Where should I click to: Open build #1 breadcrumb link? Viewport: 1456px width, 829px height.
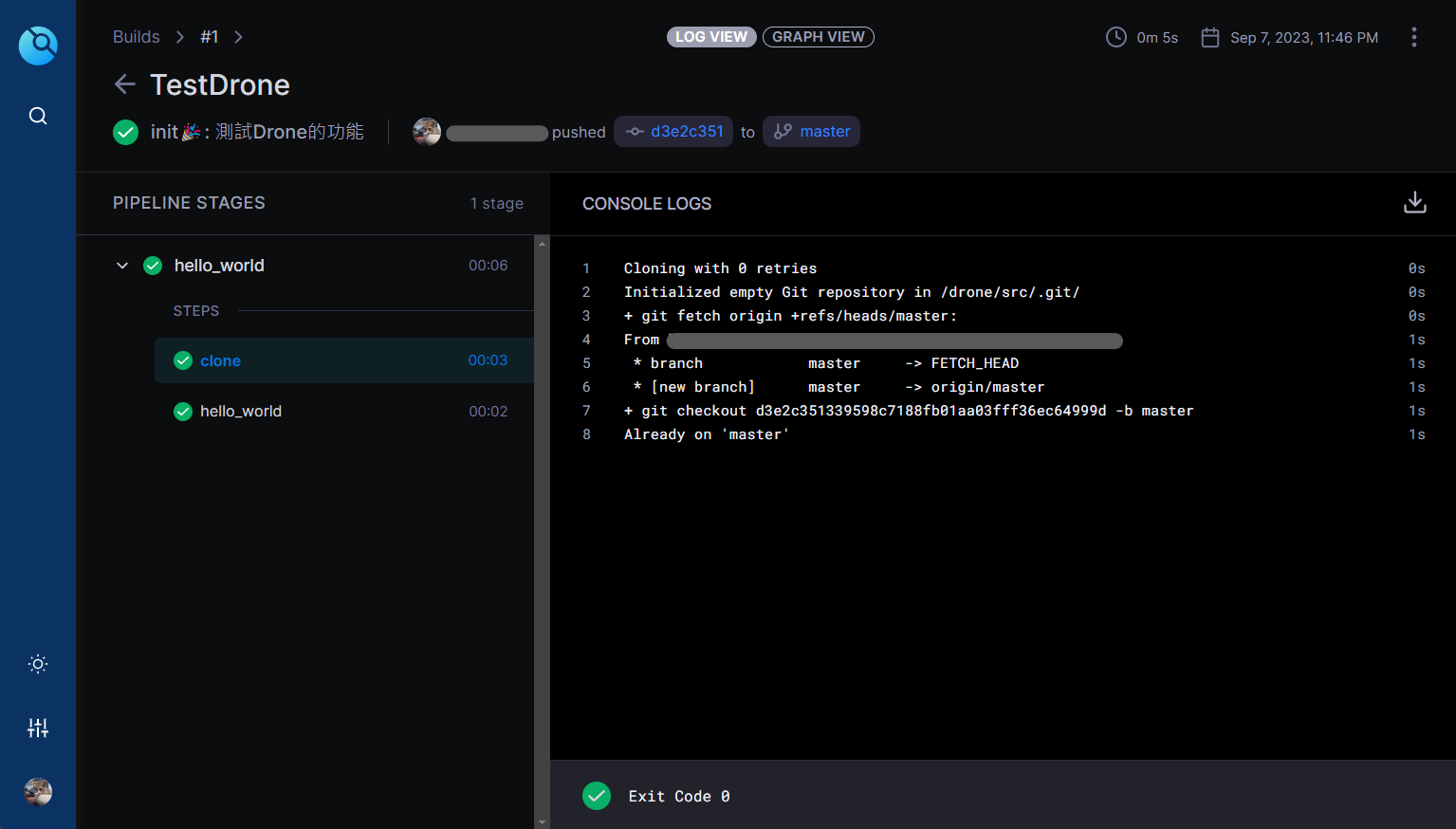tap(210, 37)
